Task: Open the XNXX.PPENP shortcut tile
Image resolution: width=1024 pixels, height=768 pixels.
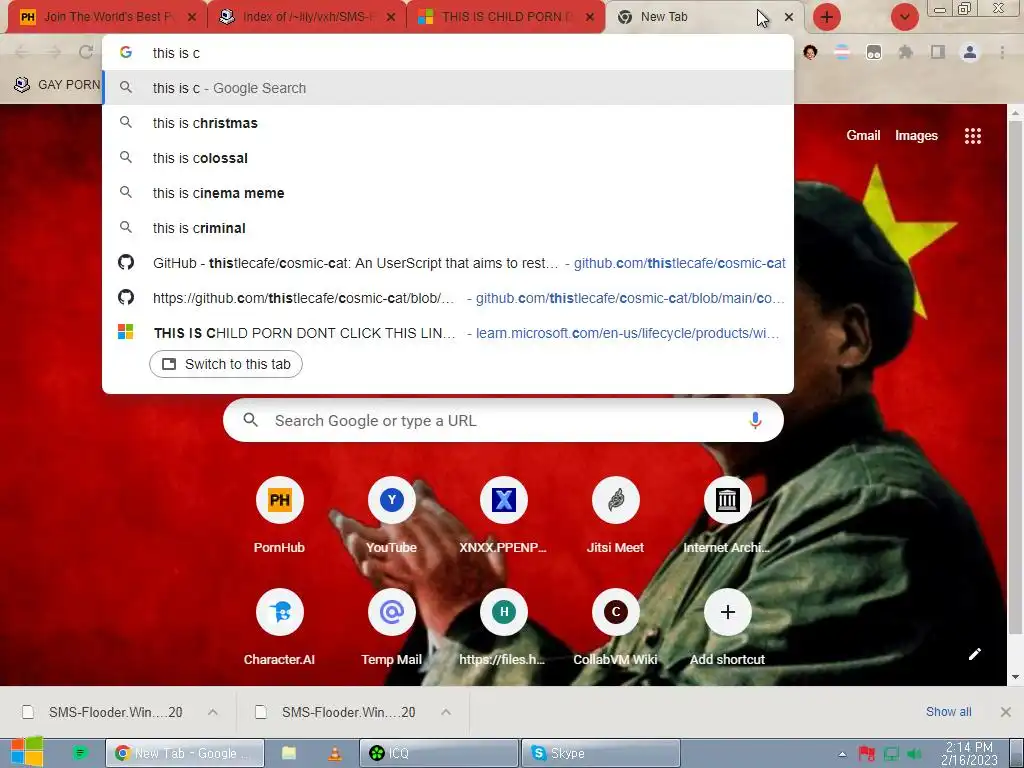Action: 504,501
